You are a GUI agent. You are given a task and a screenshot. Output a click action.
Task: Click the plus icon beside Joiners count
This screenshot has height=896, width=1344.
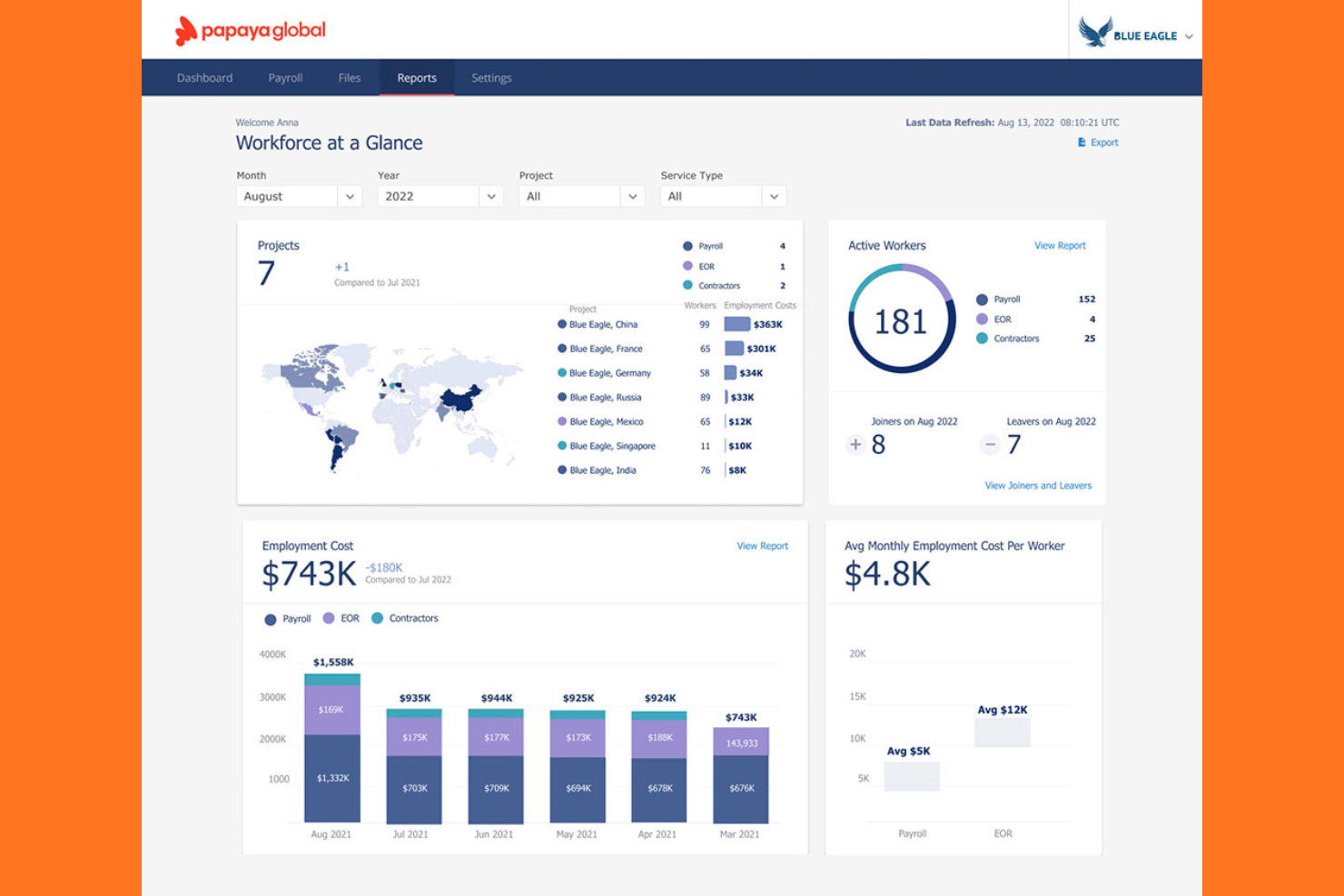click(855, 445)
